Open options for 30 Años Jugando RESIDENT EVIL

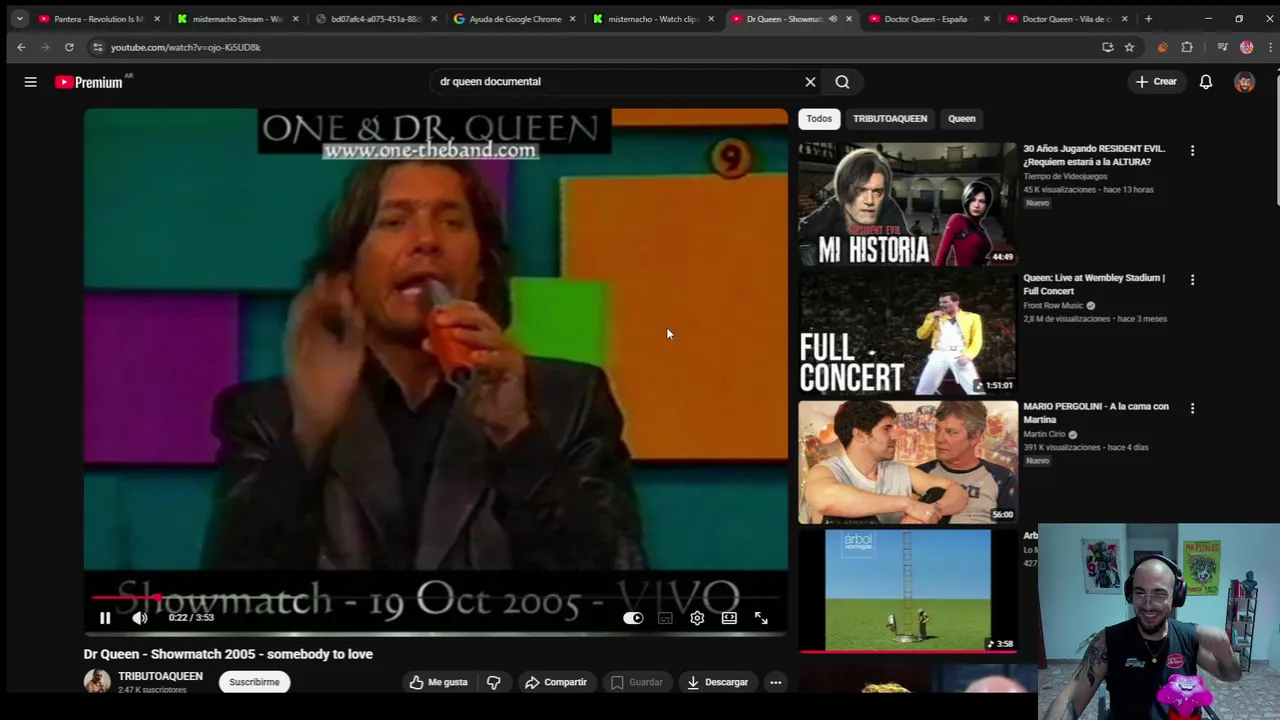coord(1192,151)
